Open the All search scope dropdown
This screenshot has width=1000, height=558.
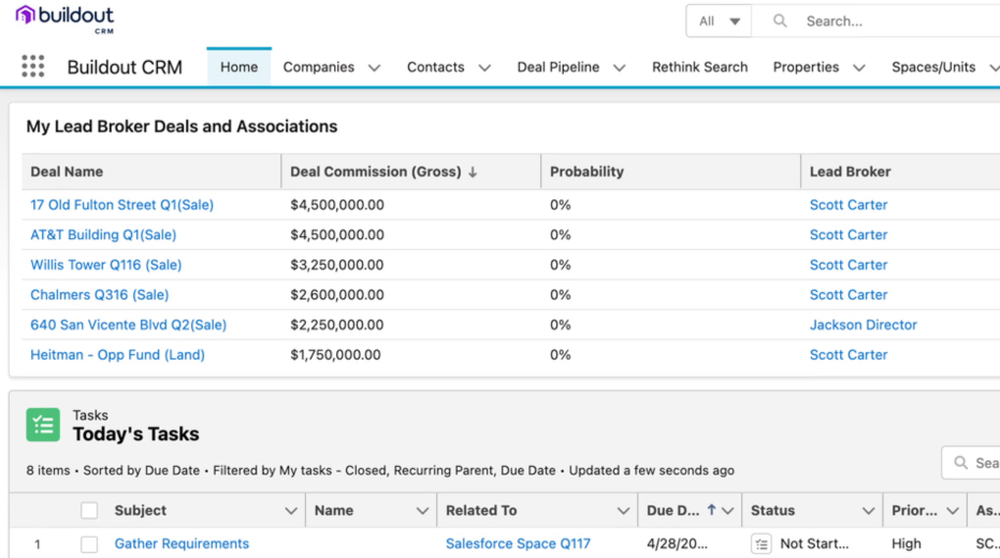tap(719, 21)
